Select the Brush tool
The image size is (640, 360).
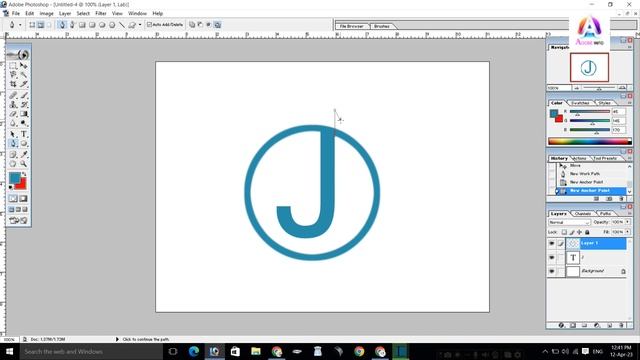(x=24, y=95)
